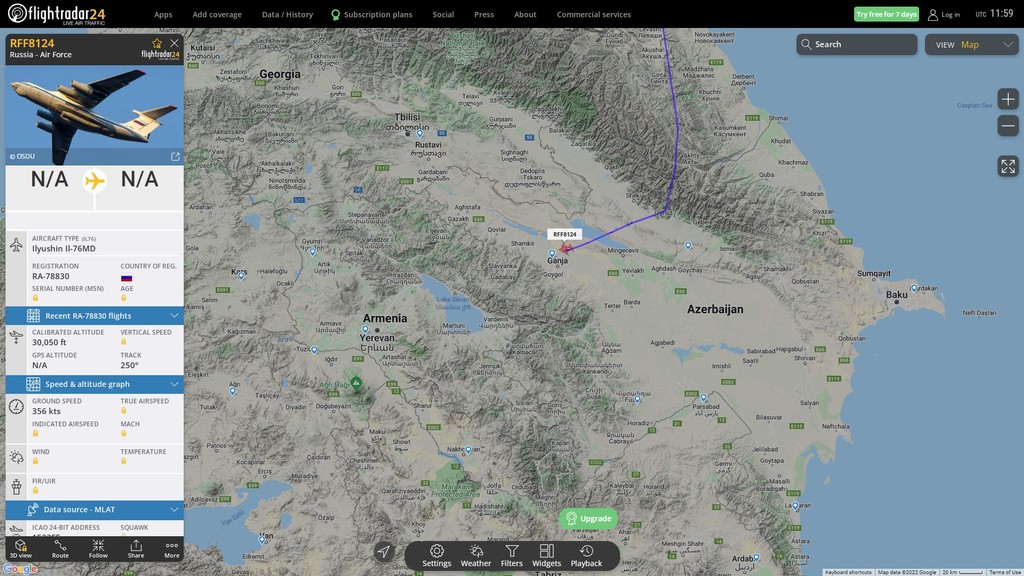The width and height of the screenshot is (1024, 576).
Task: Toggle fullscreen map view
Action: (x=1008, y=167)
